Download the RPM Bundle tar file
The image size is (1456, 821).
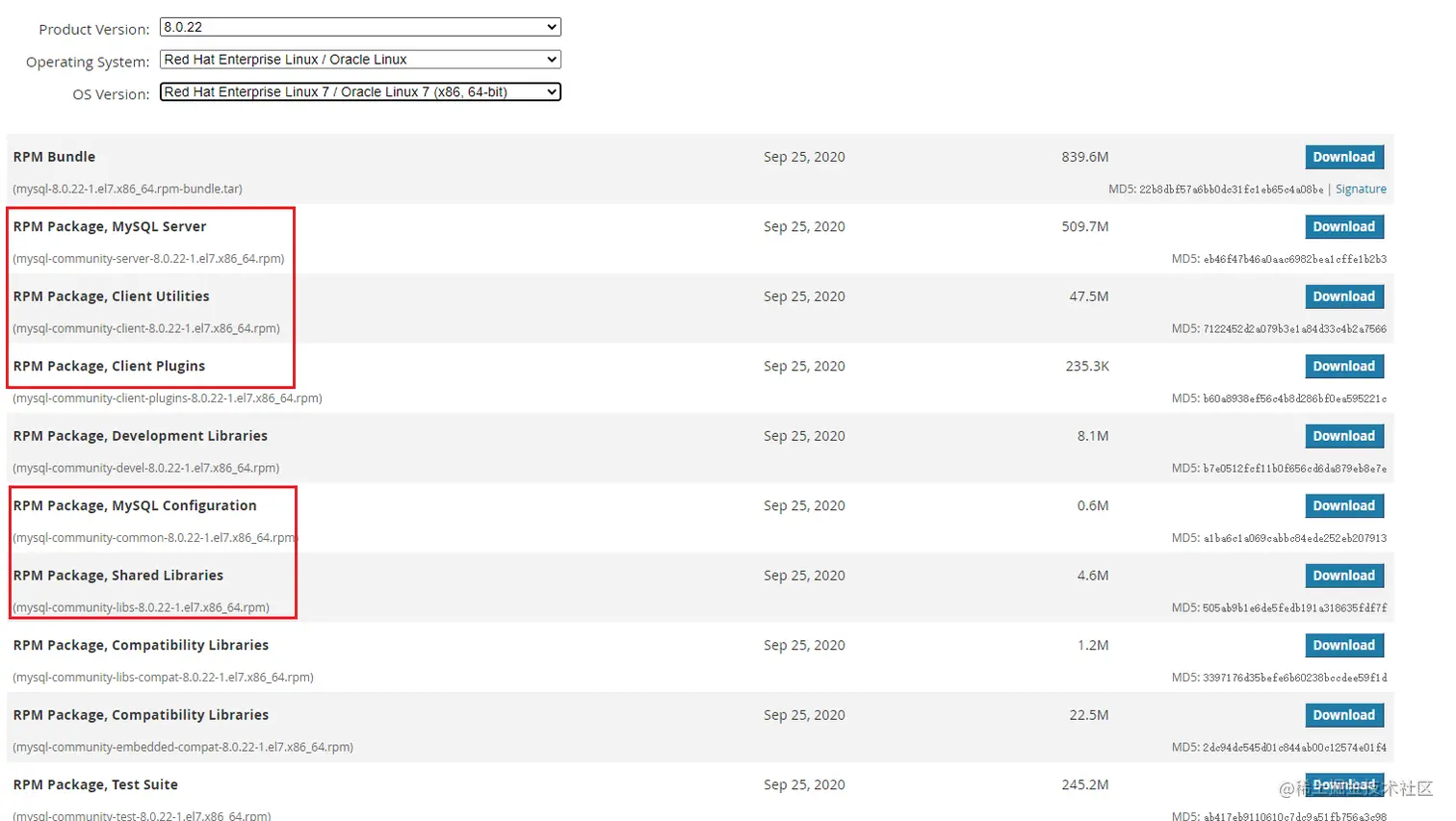coord(1344,157)
